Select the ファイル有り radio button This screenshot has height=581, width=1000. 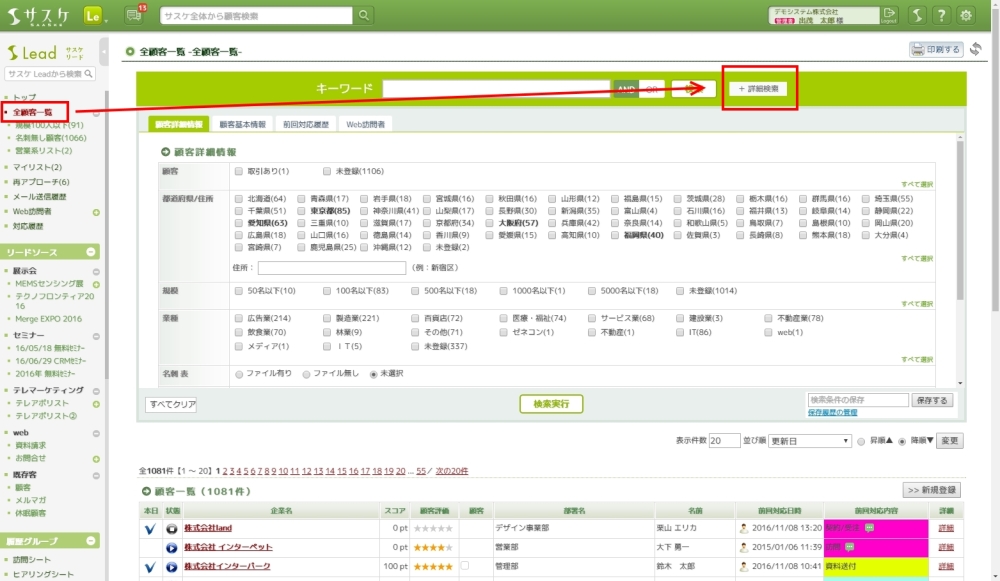[239, 373]
